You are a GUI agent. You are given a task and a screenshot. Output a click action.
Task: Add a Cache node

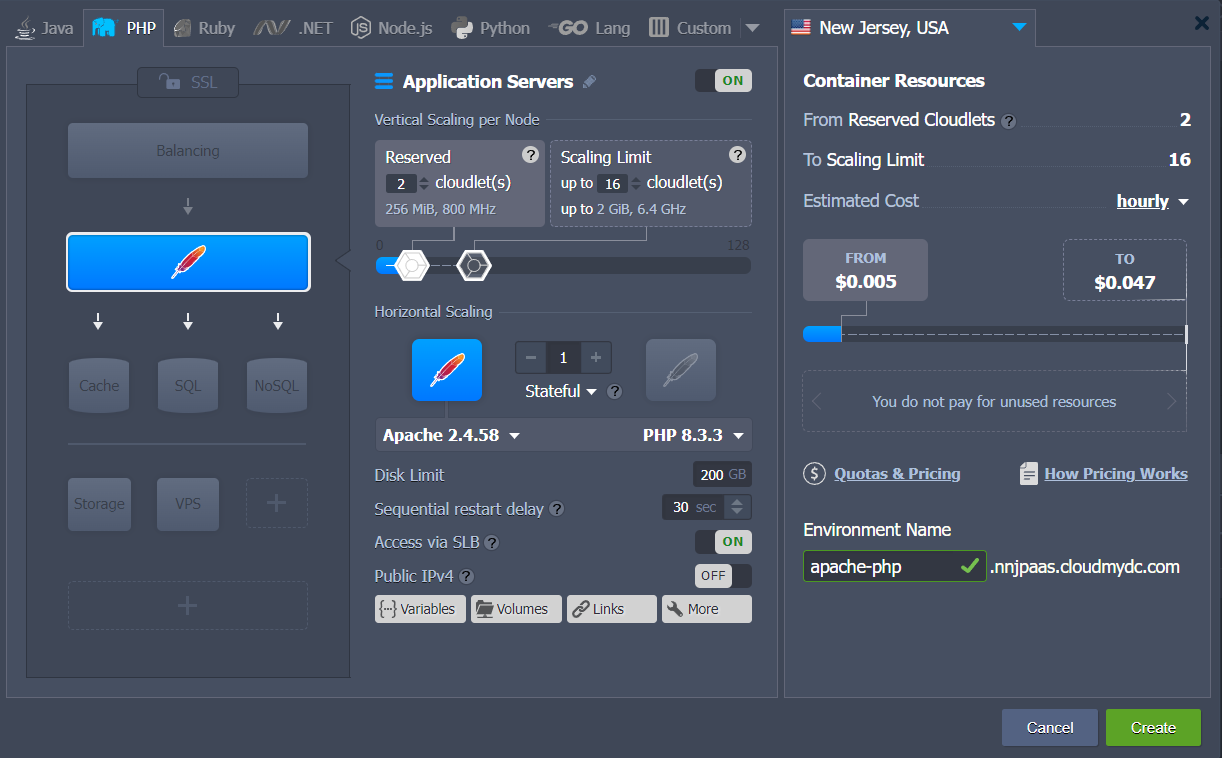coord(99,385)
